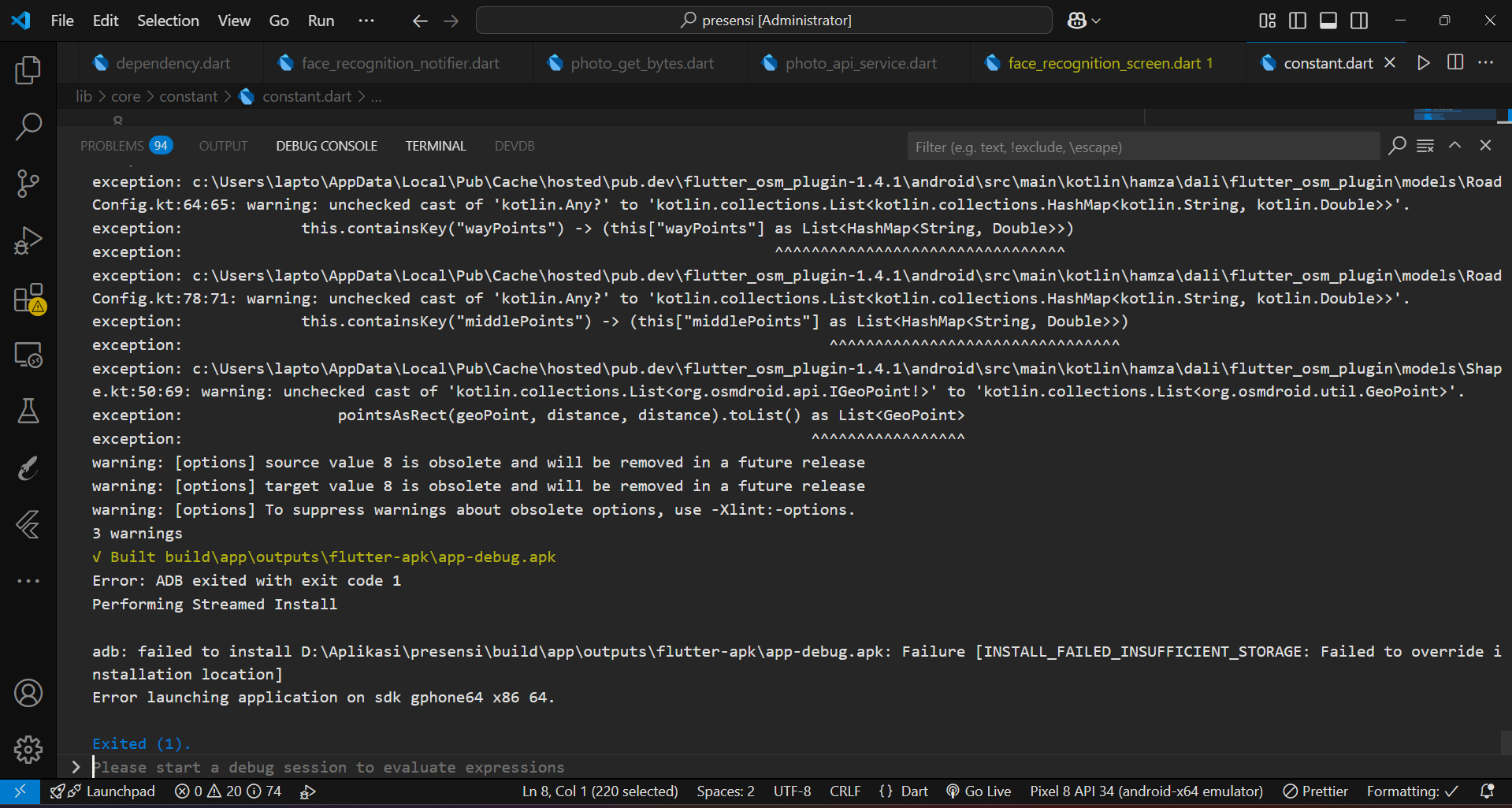The image size is (1512, 808).
Task: Open the Search view in the activity bar
Action: 28,126
